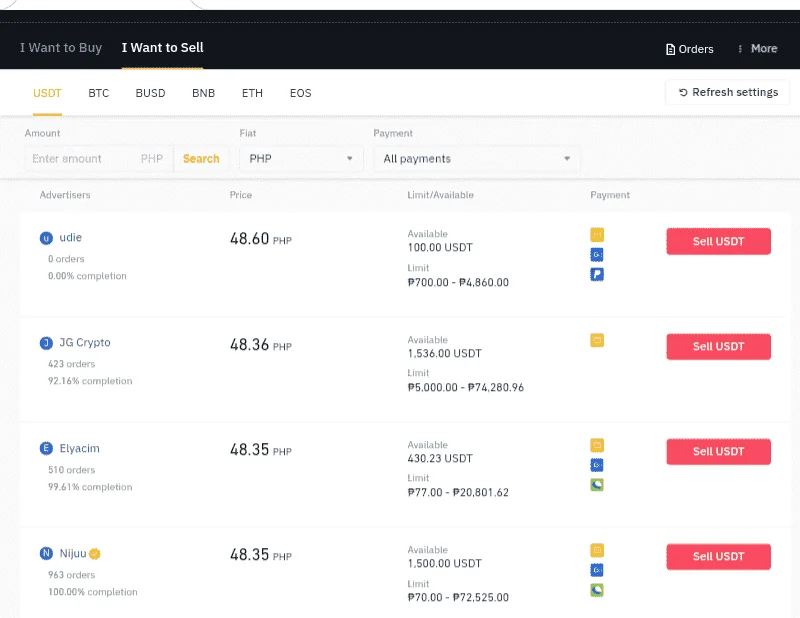Click Nijuu's blue avatar icon
Viewport: 800px width, 618px height.
[46, 553]
